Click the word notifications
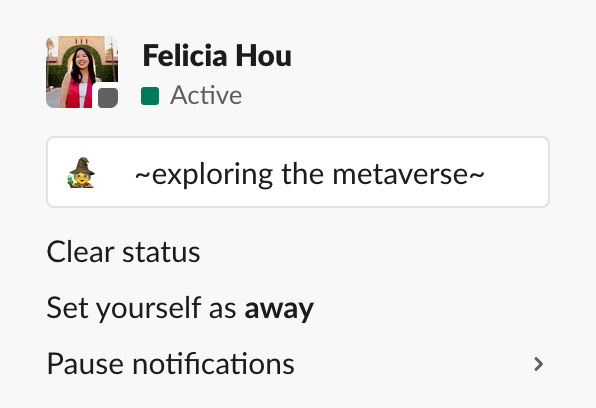This screenshot has width=596, height=408. pos(213,364)
